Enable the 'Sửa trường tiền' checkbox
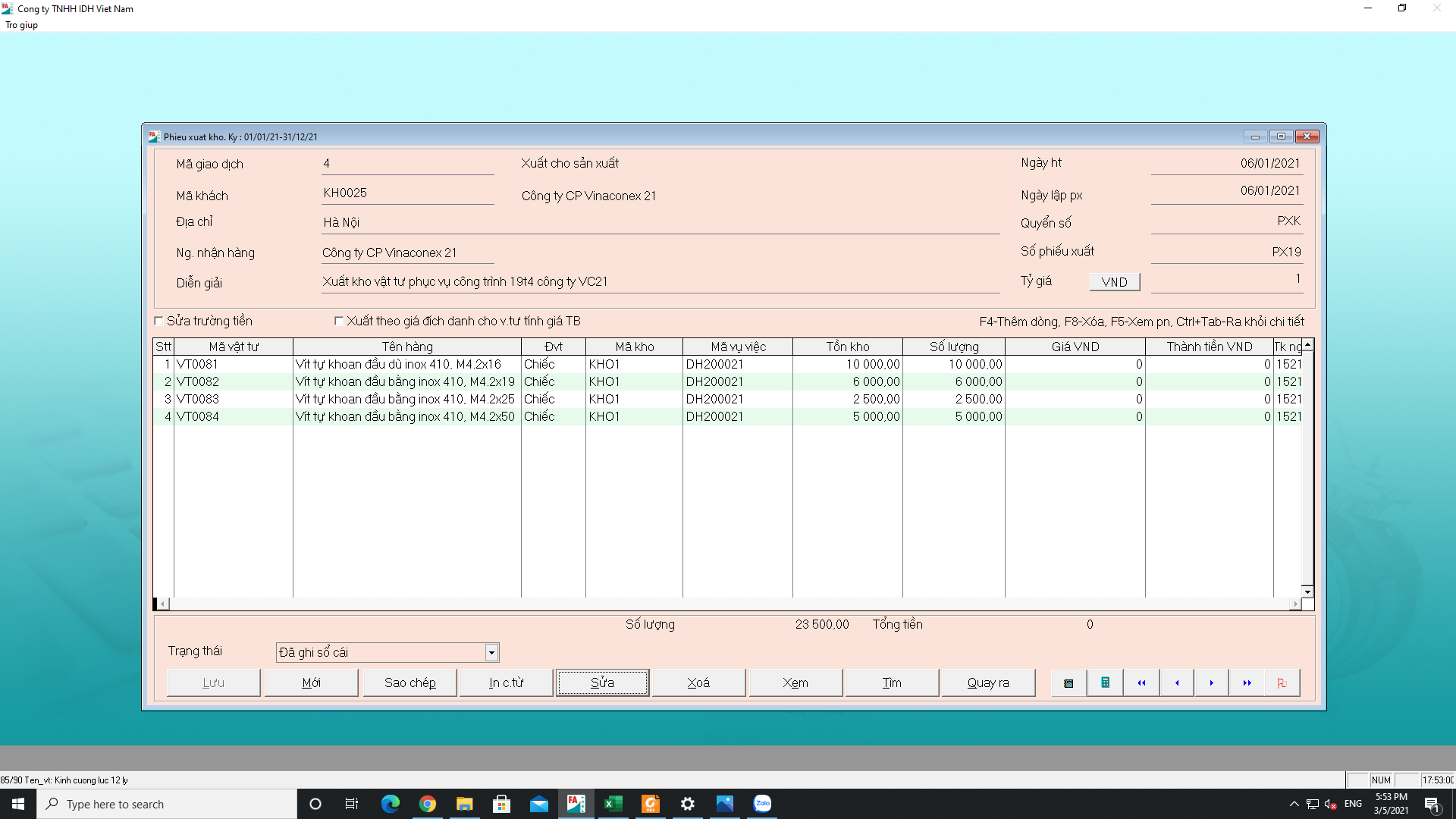This screenshot has height=819, width=1456. pyautogui.click(x=159, y=321)
